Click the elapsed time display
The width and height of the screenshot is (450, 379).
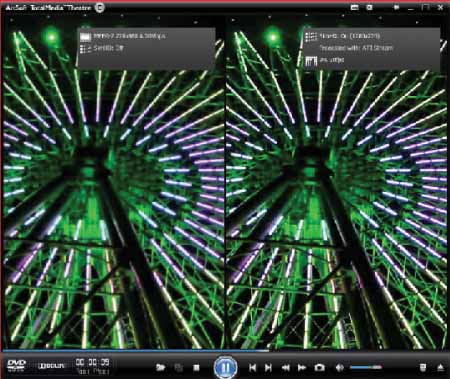point(92,362)
